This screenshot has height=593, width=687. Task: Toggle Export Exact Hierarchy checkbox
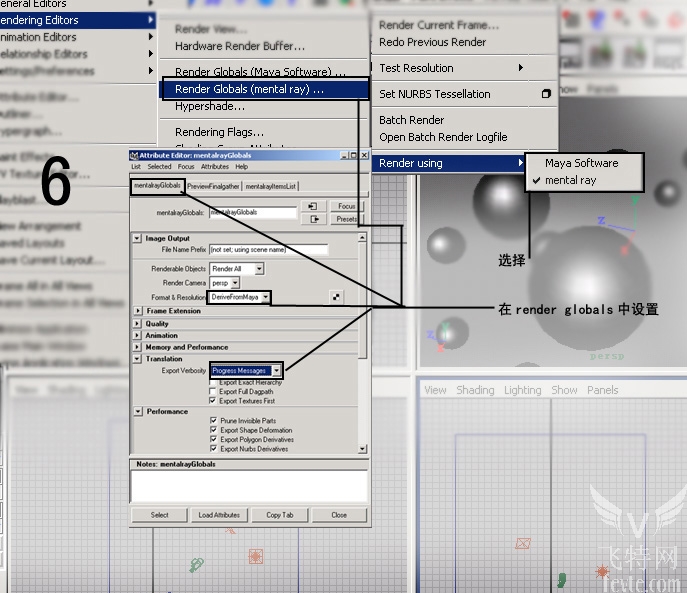[x=213, y=383]
